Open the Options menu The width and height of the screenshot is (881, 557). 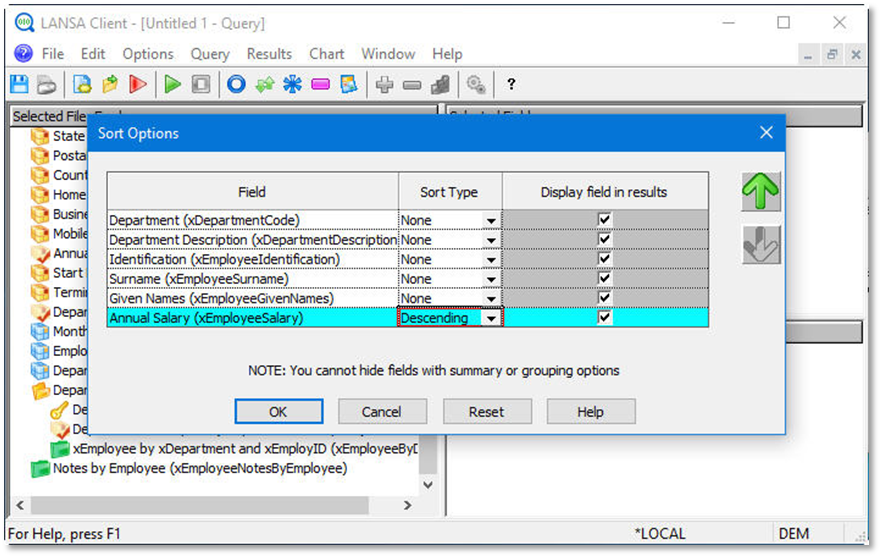[148, 54]
